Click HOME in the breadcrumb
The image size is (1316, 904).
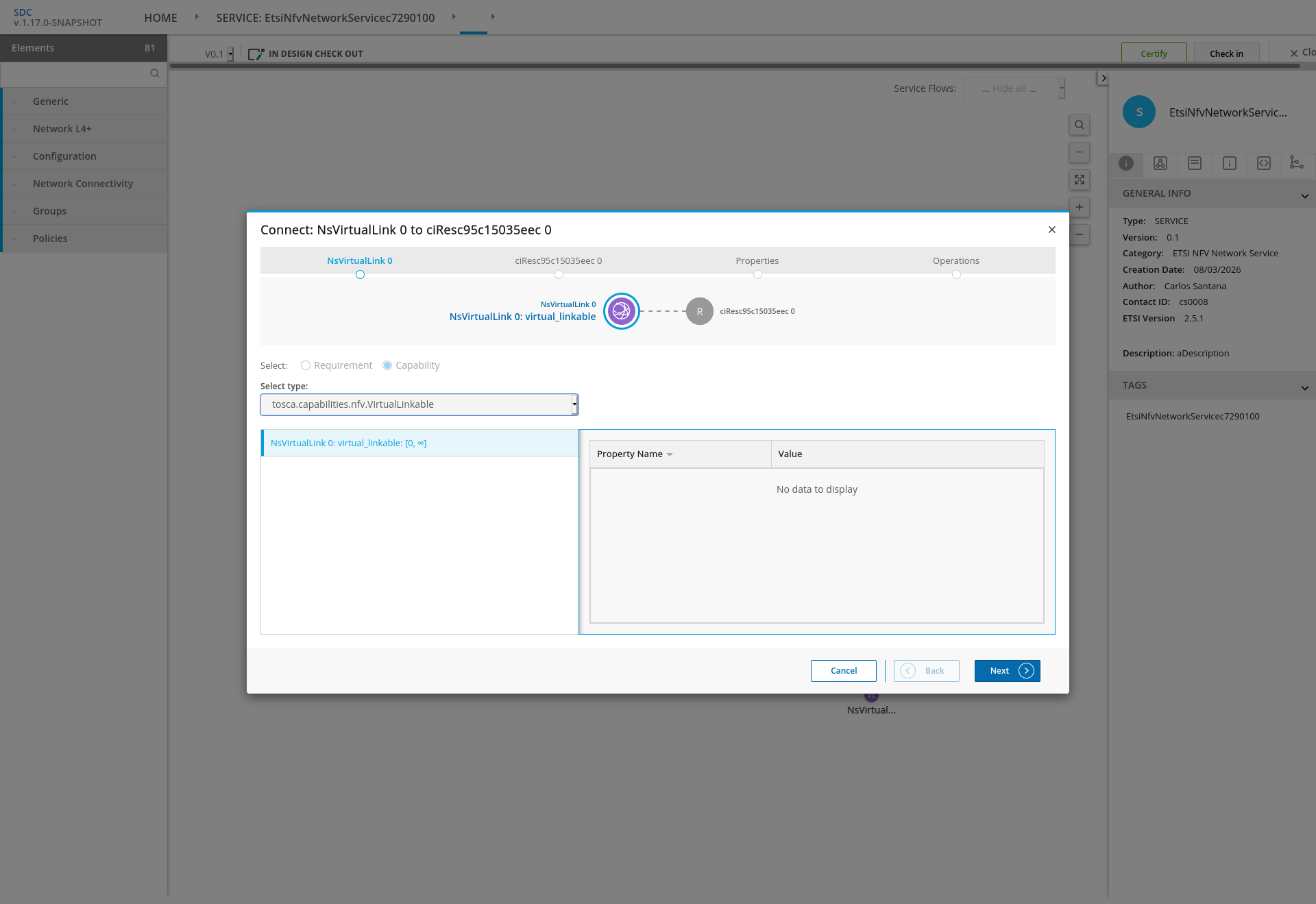tap(161, 18)
